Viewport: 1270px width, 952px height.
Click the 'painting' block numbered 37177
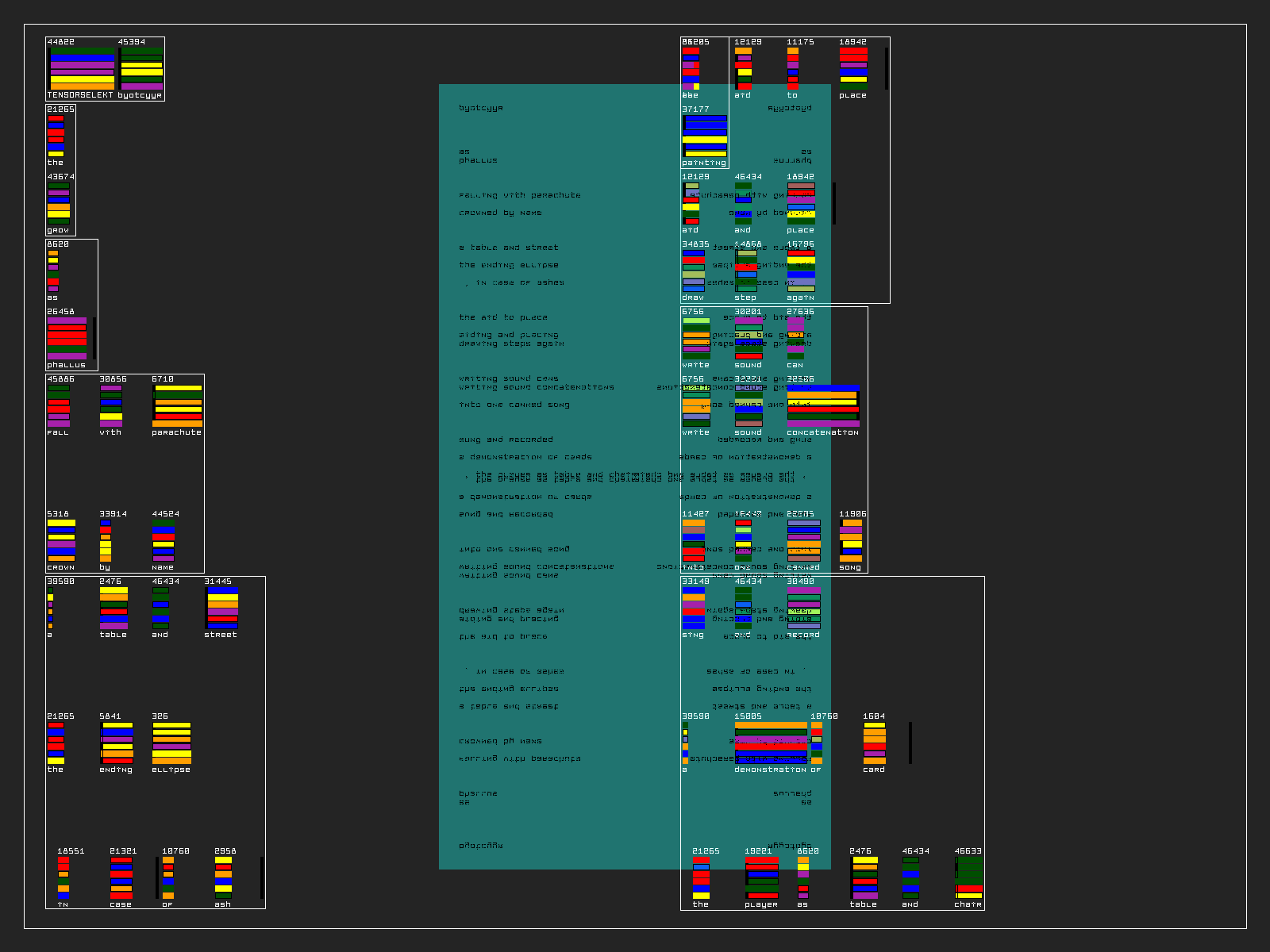[705, 136]
